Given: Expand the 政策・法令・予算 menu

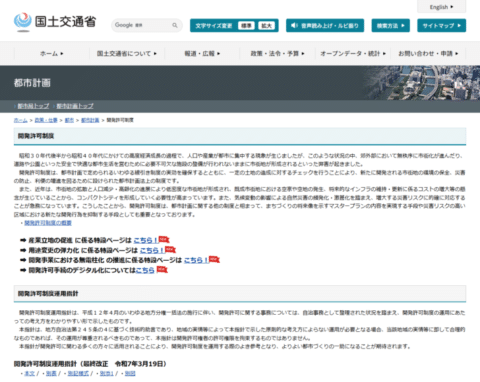Looking at the screenshot, I should [277, 53].
